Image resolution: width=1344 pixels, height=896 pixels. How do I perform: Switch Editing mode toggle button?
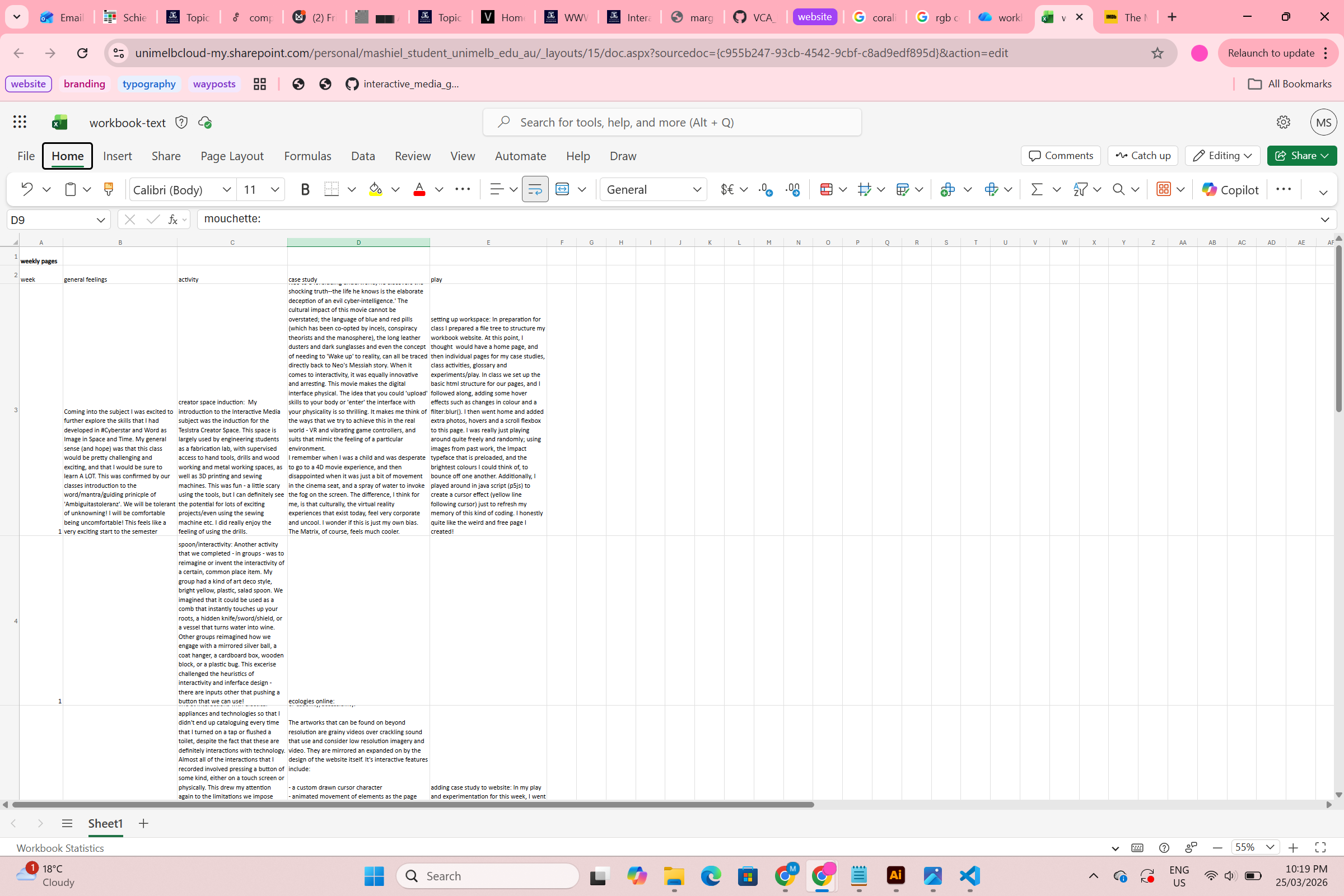(1222, 156)
